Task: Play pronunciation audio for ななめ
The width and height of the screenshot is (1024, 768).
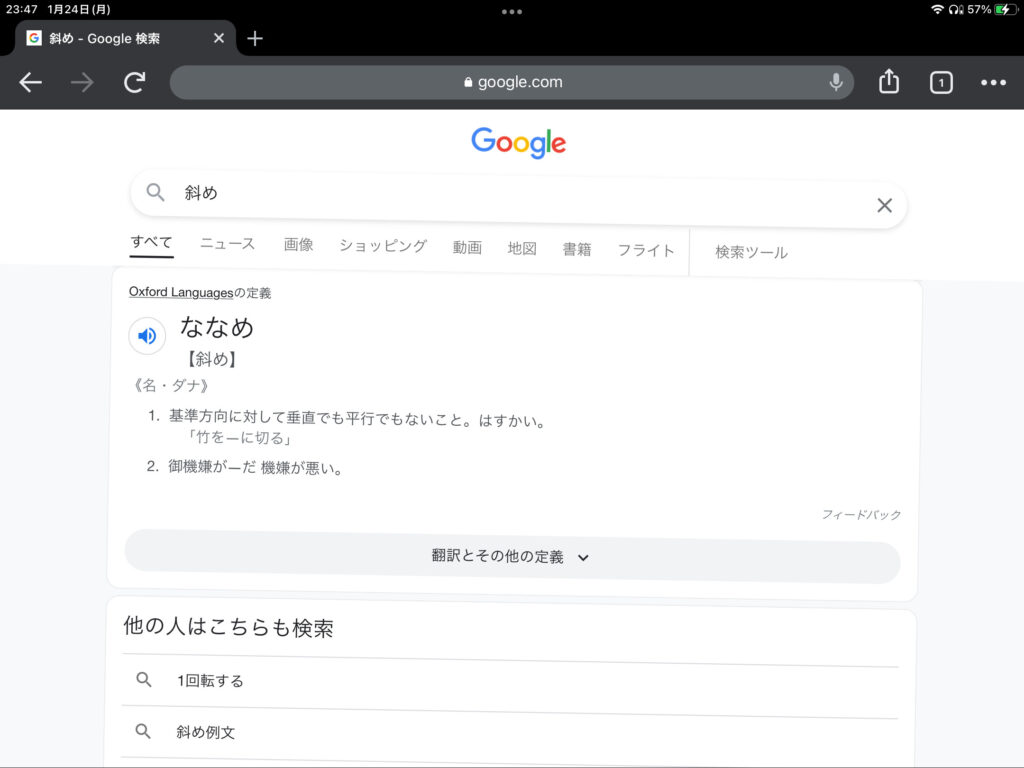Action: click(147, 336)
